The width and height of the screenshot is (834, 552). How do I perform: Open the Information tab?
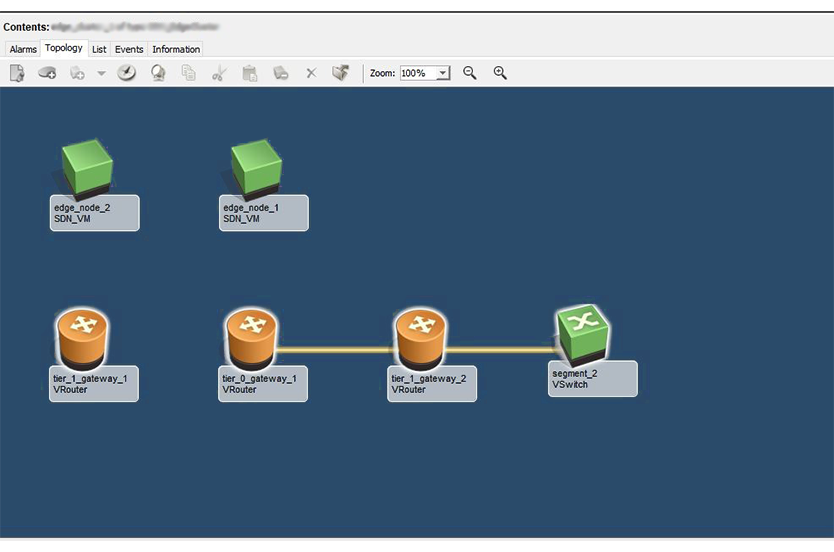pos(176,49)
